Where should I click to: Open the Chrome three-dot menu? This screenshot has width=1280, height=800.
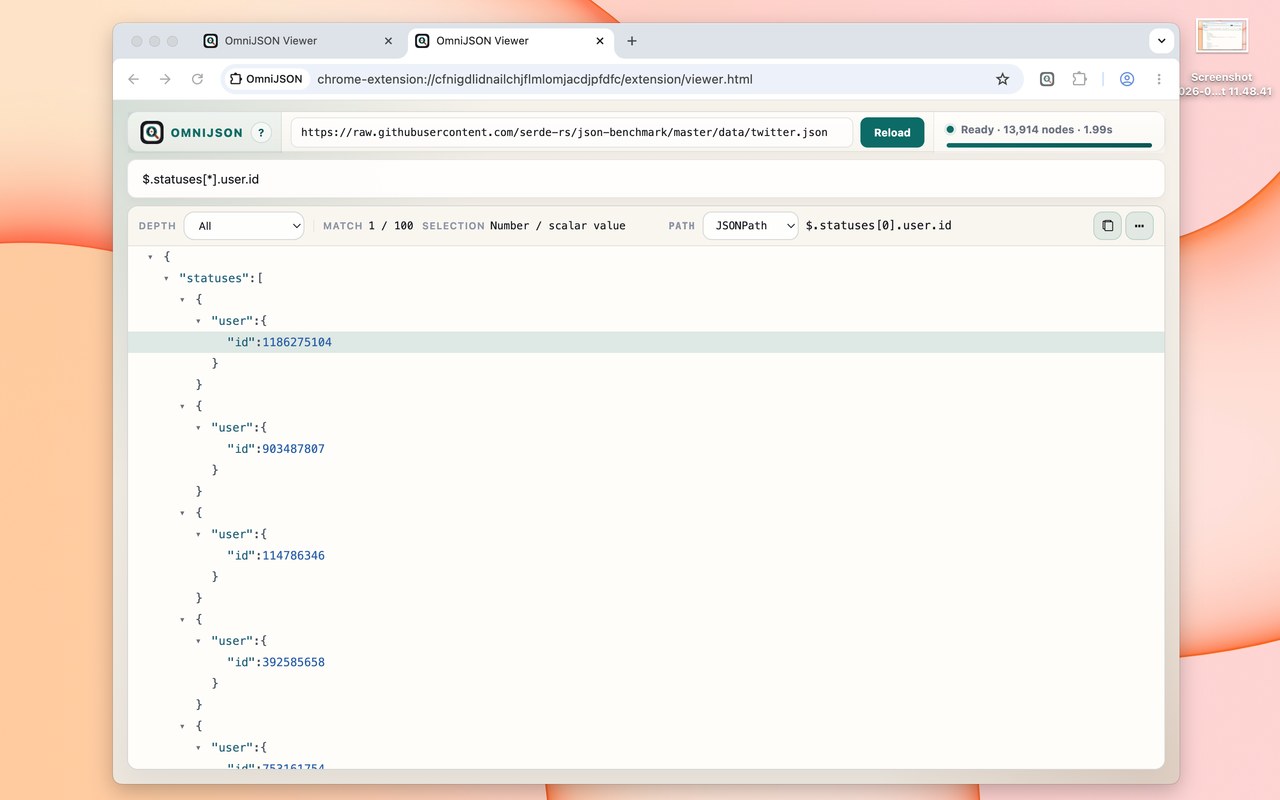(x=1159, y=79)
